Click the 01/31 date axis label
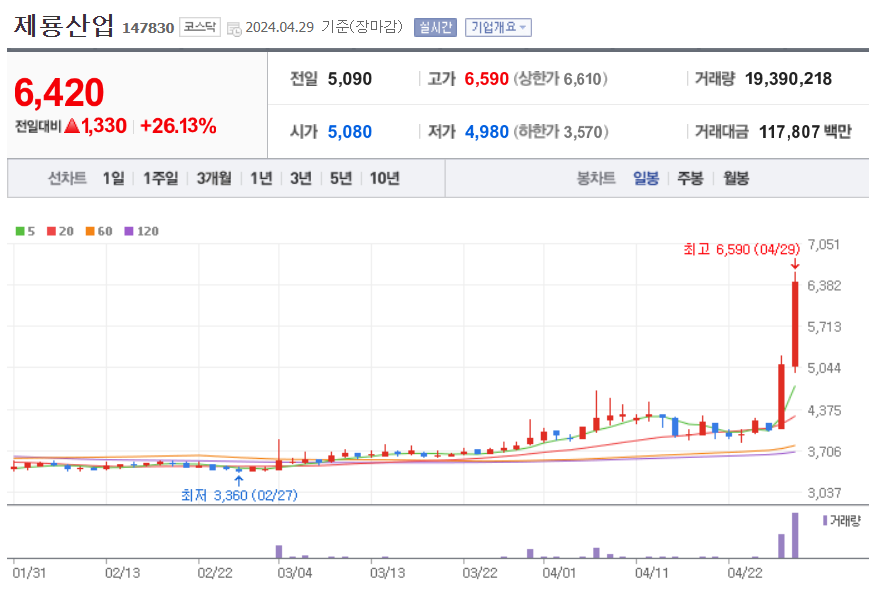This screenshot has height=601, width=869. [x=29, y=573]
